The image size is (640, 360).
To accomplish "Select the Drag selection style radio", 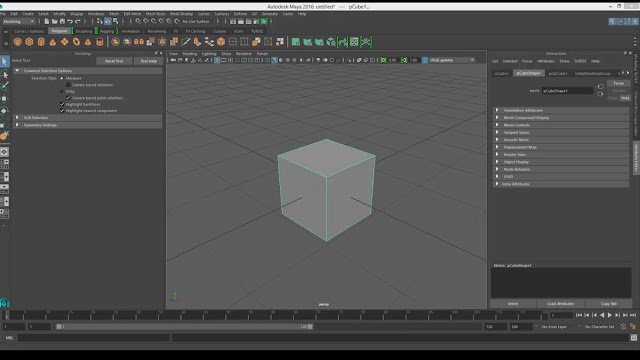I will (x=62, y=91).
